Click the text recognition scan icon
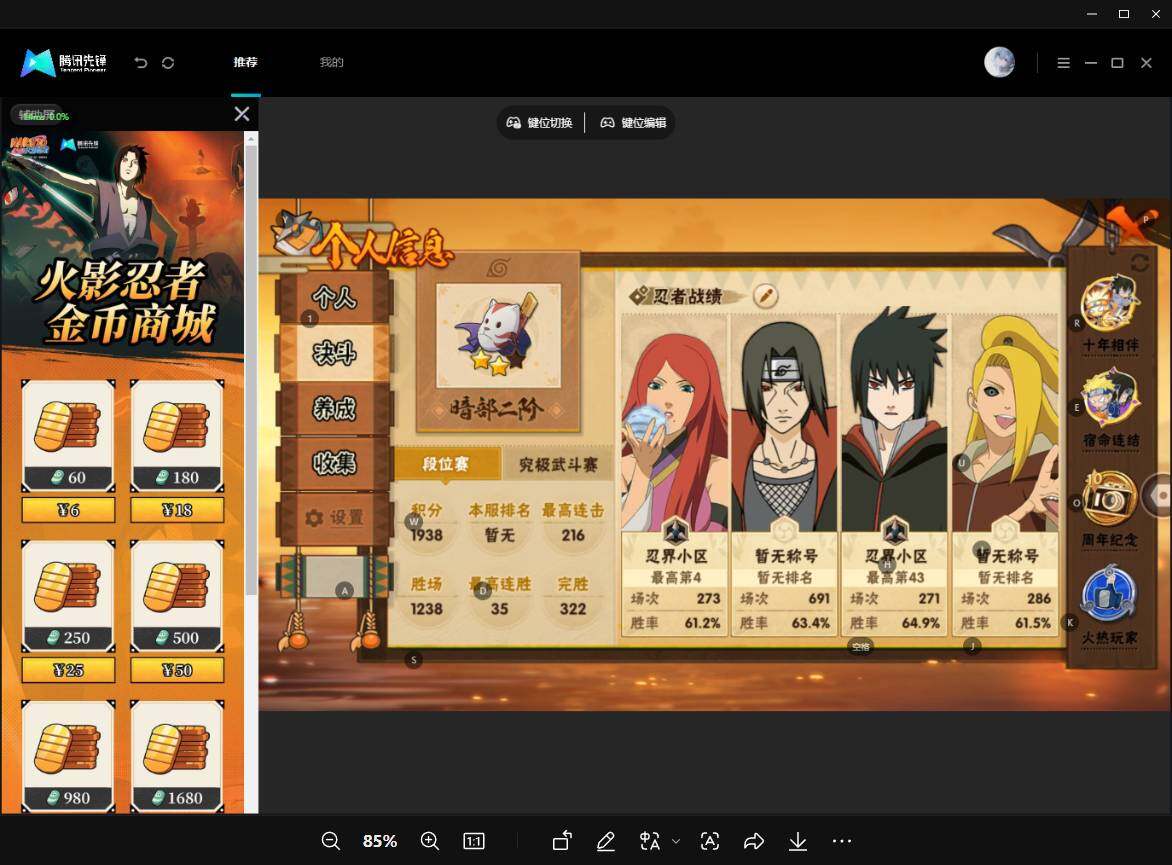This screenshot has height=865, width=1172. [710, 841]
